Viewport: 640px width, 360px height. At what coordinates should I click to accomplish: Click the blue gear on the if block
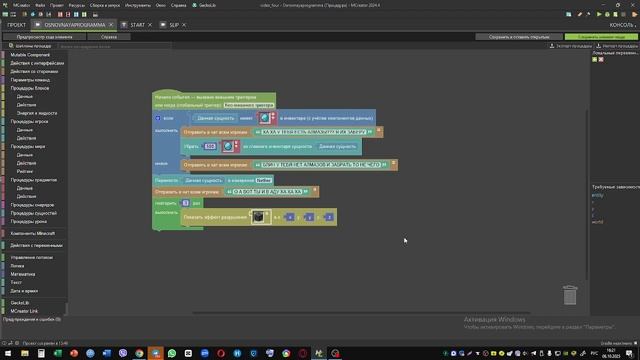(158, 118)
